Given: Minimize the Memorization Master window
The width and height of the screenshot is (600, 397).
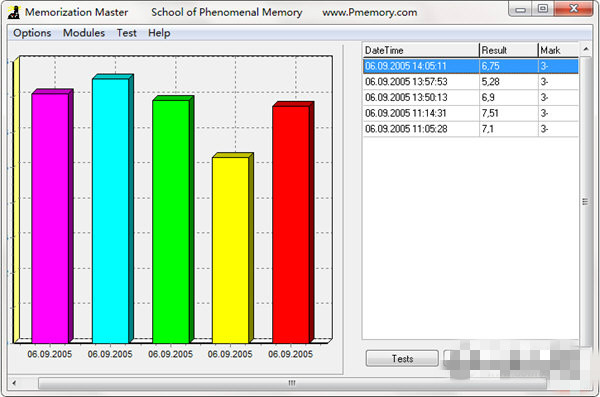Looking at the screenshot, I should coord(520,9).
